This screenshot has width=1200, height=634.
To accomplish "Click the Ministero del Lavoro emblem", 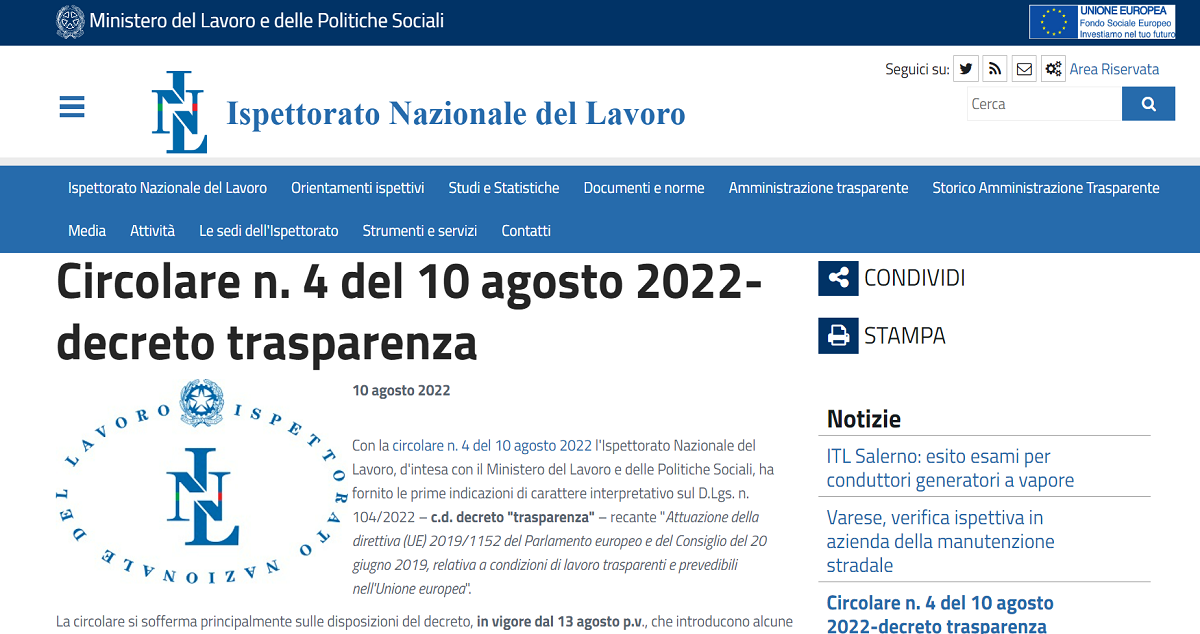I will pyautogui.click(x=70, y=22).
